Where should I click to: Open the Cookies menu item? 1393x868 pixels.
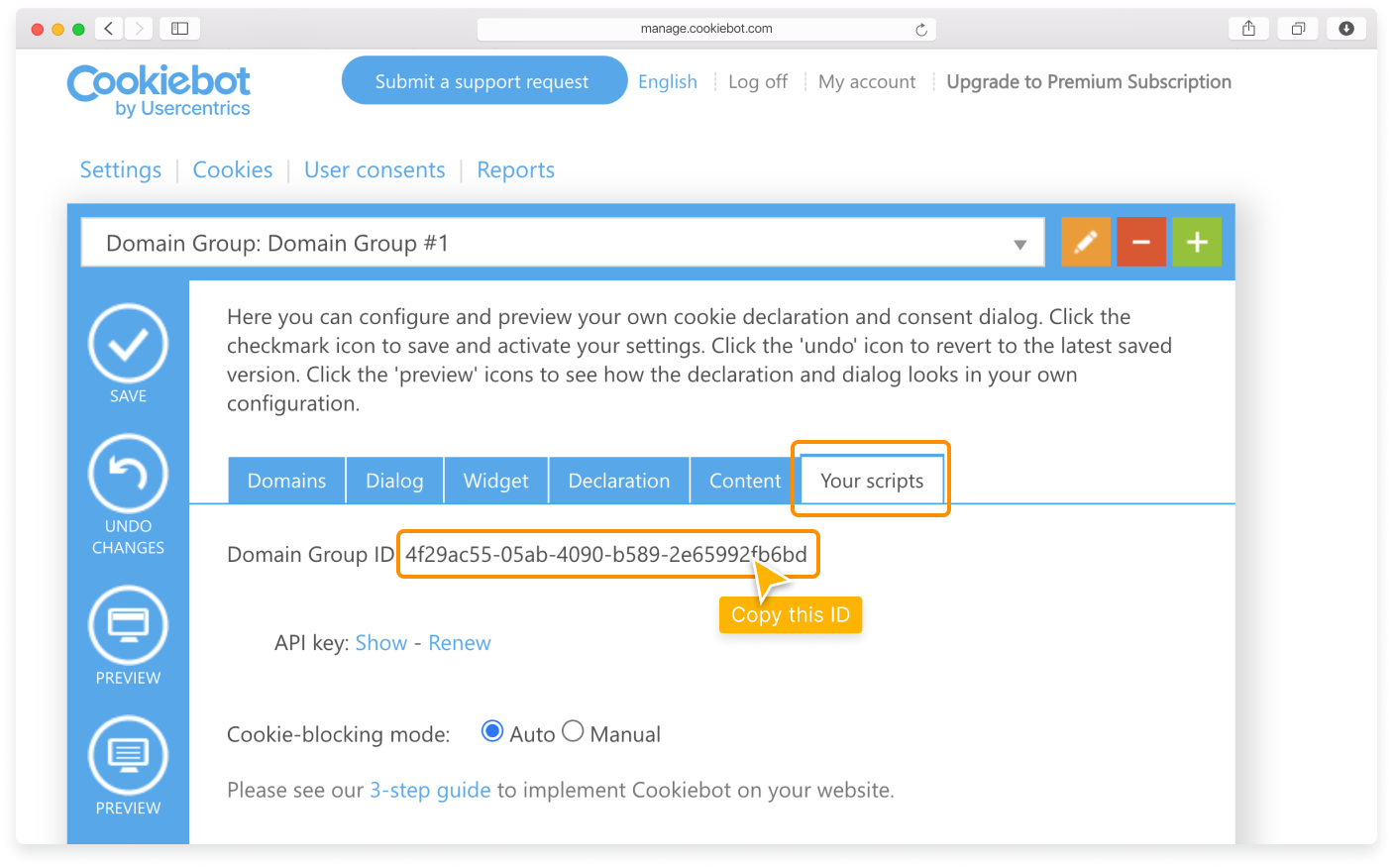[232, 170]
